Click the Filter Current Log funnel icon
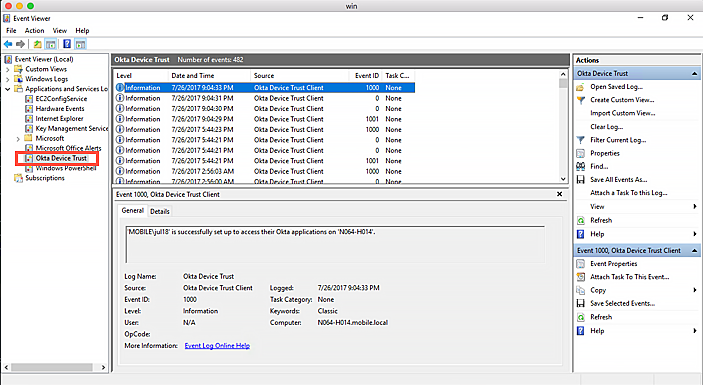The height and width of the screenshot is (385, 703). coord(581,140)
